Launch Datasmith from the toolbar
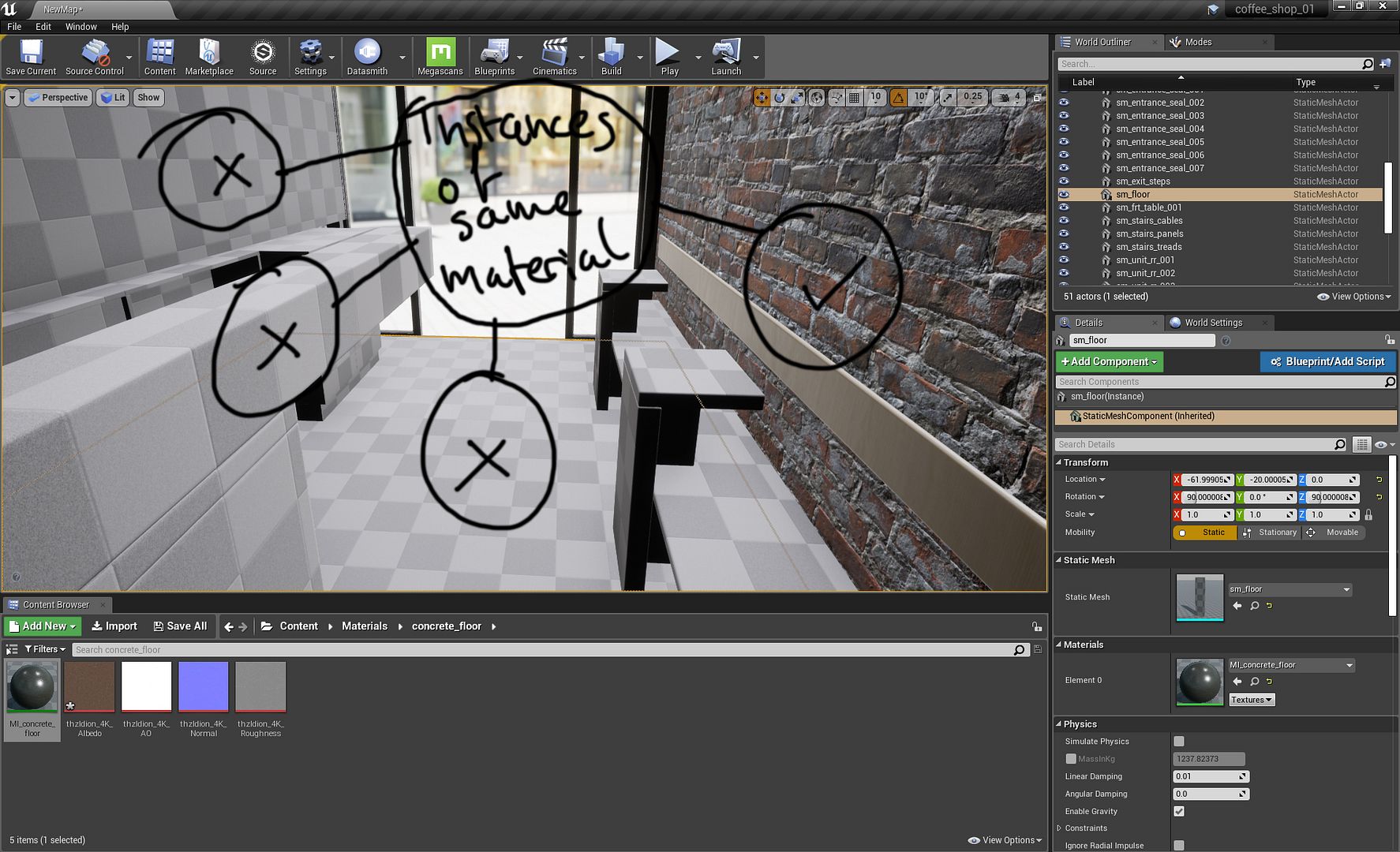Image resolution: width=1400 pixels, height=852 pixels. [x=367, y=58]
